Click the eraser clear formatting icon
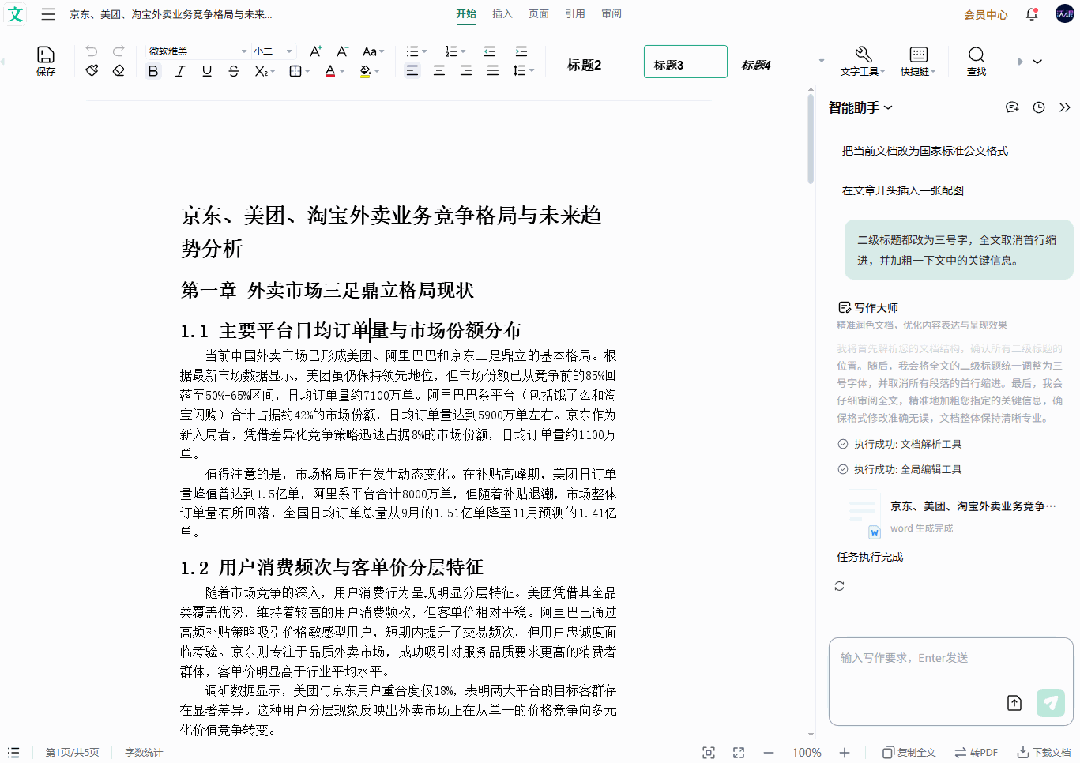Viewport: 1080px width, 763px height. [119, 71]
